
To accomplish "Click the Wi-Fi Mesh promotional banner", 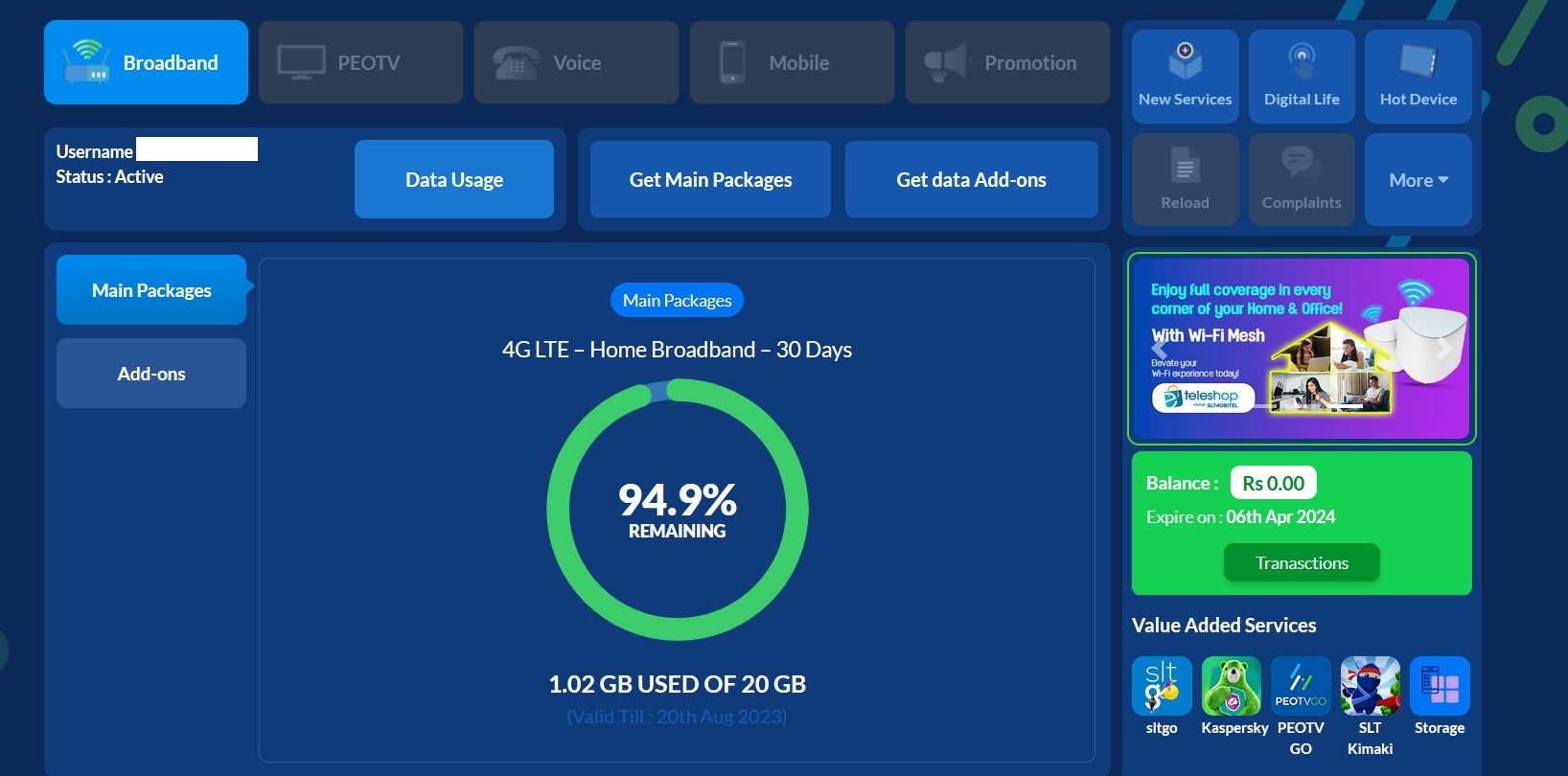I will [x=1302, y=349].
